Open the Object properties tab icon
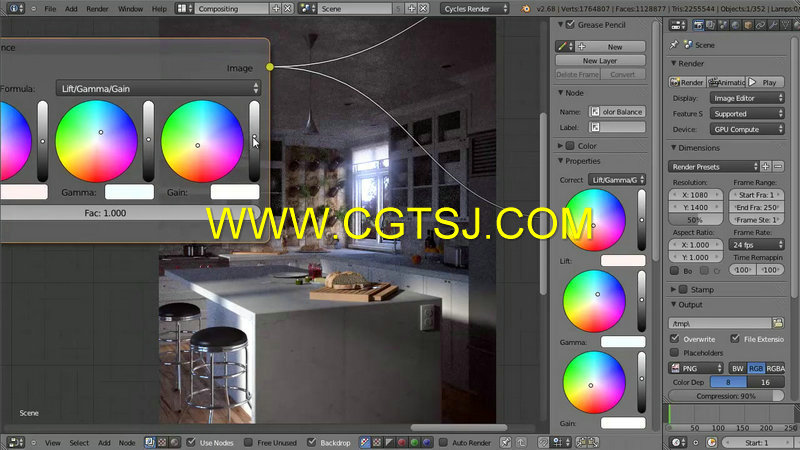The height and width of the screenshot is (450, 800). coord(748,25)
